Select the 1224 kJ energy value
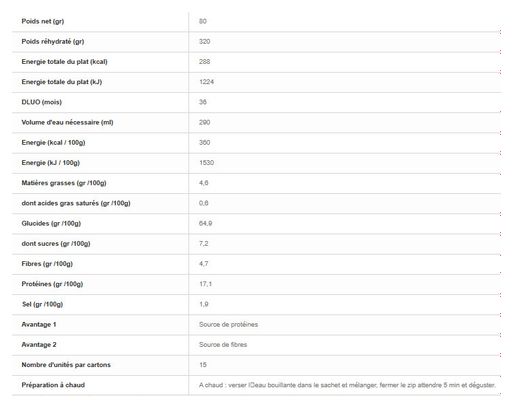Screen dimensions: 513x408 coord(206,82)
